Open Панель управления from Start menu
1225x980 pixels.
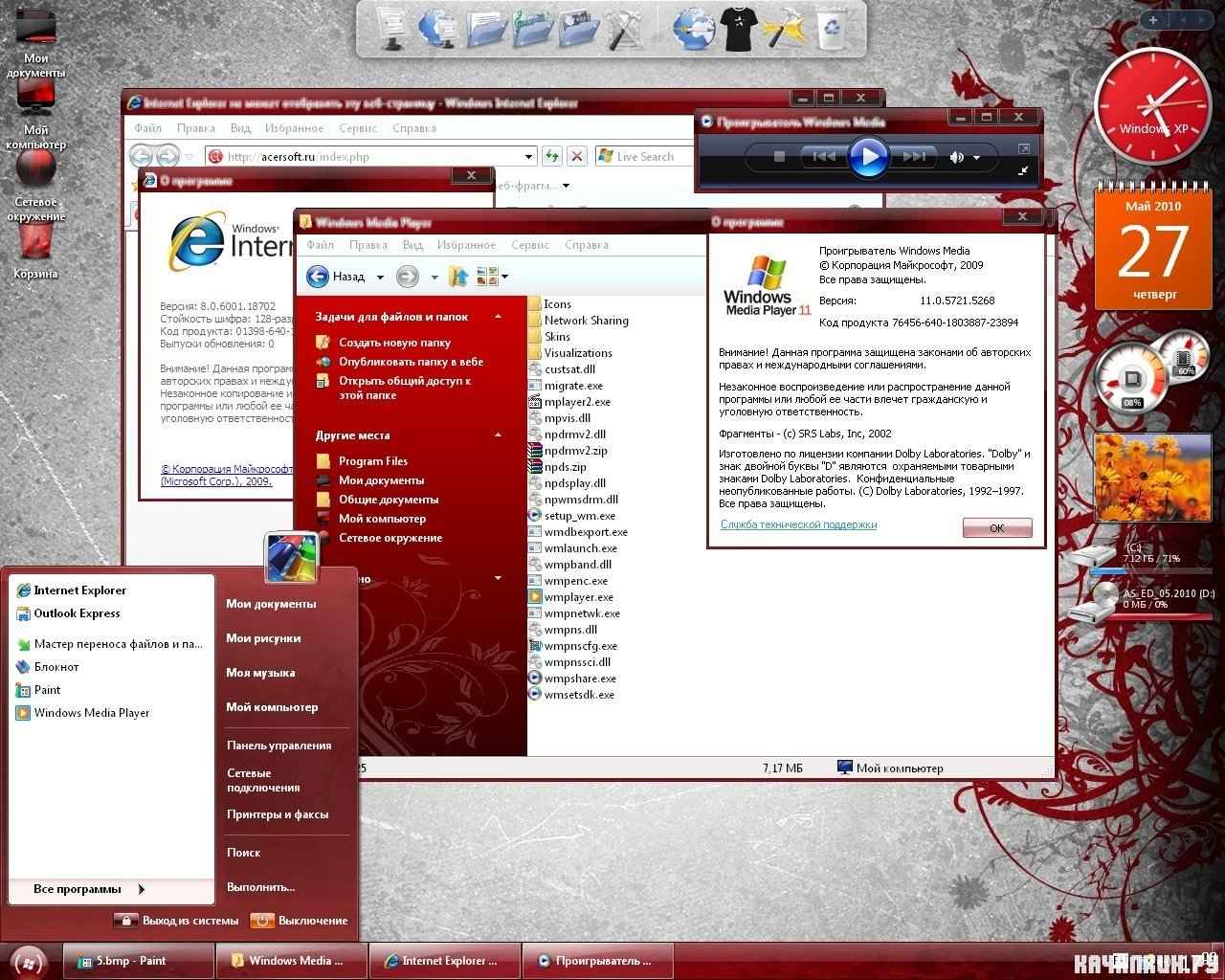pos(279,746)
